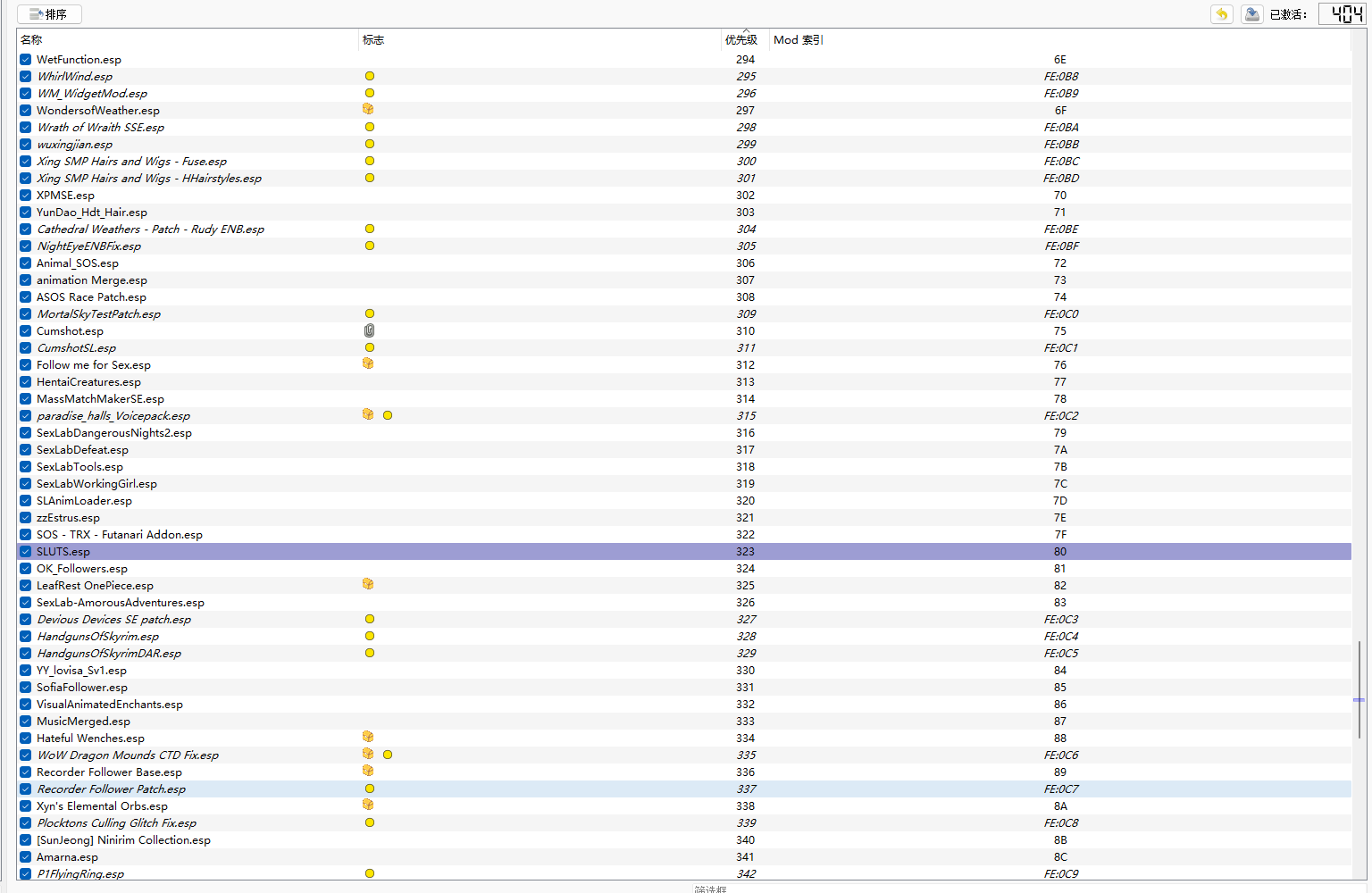Select MassMatchMakerSE.esp row
This screenshot has height=893, width=1372.
tap(684, 399)
